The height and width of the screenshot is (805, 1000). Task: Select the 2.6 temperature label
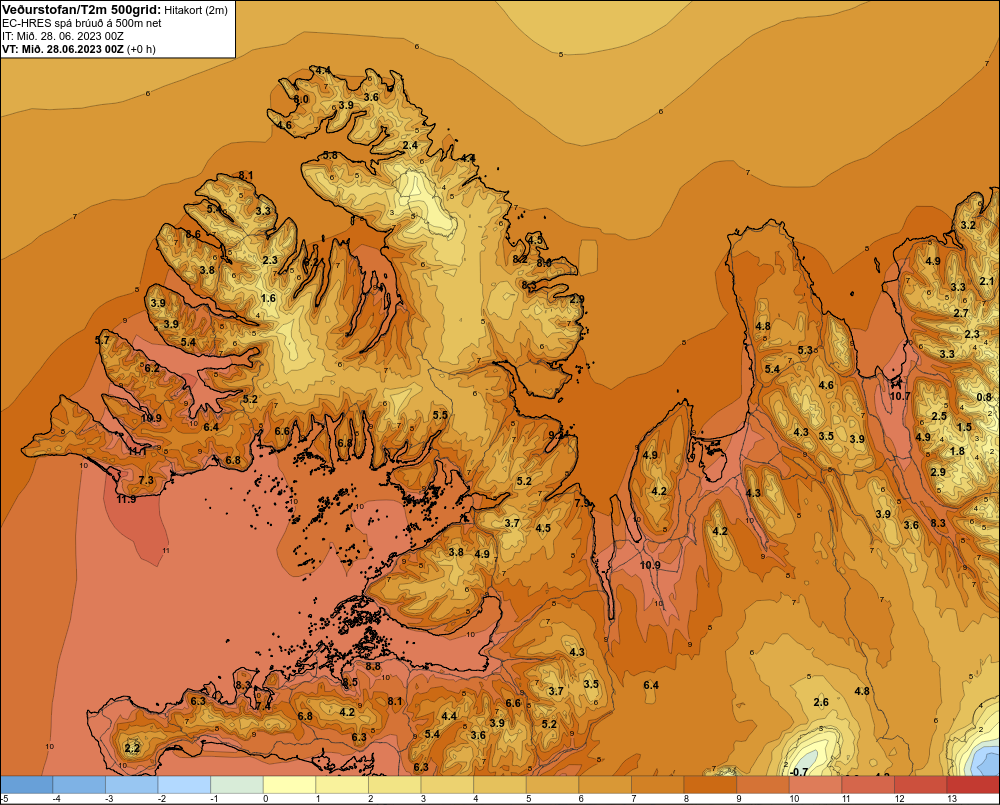[x=821, y=702]
